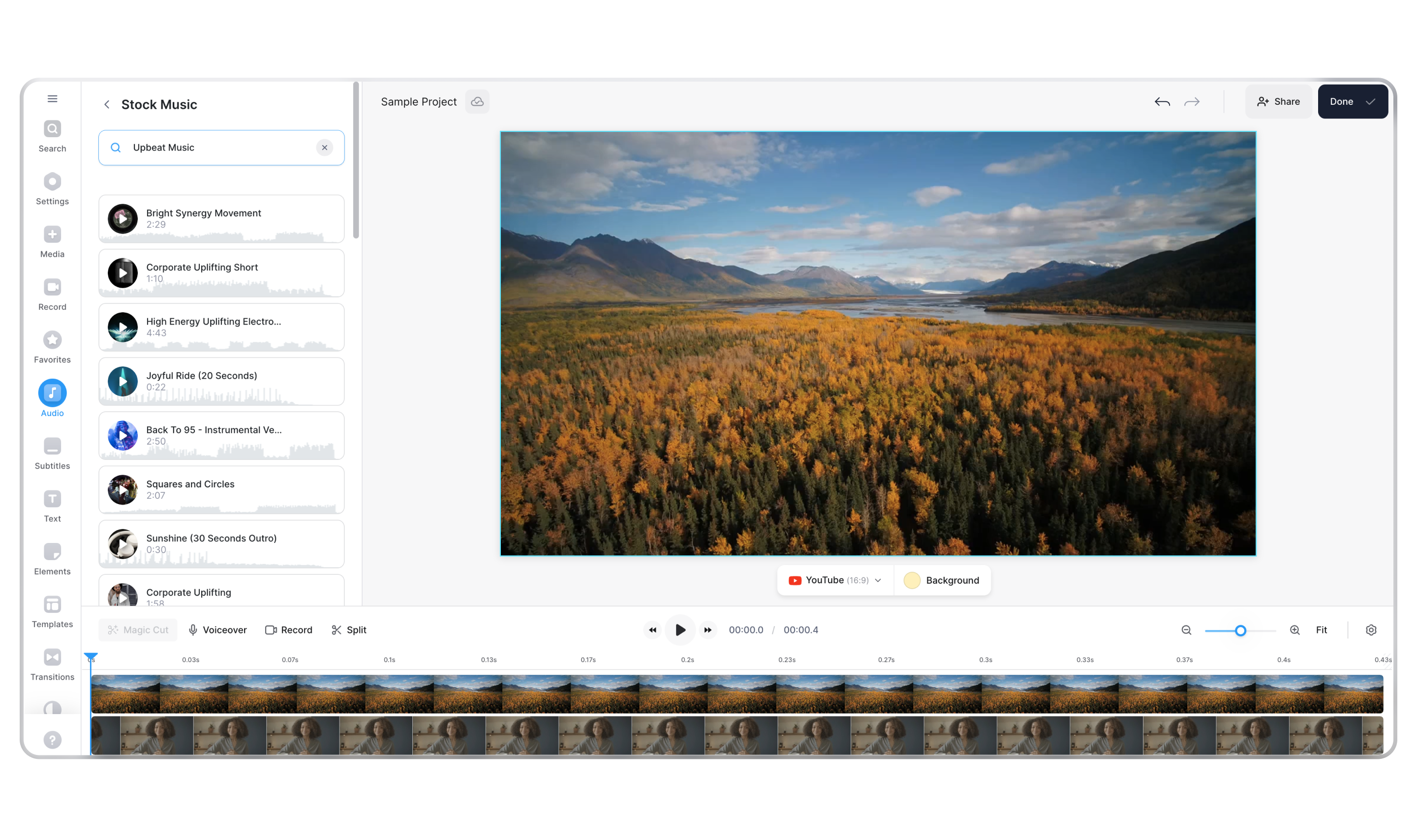Image resolution: width=1417 pixels, height=840 pixels.
Task: Click the help question mark icon
Action: click(x=52, y=739)
